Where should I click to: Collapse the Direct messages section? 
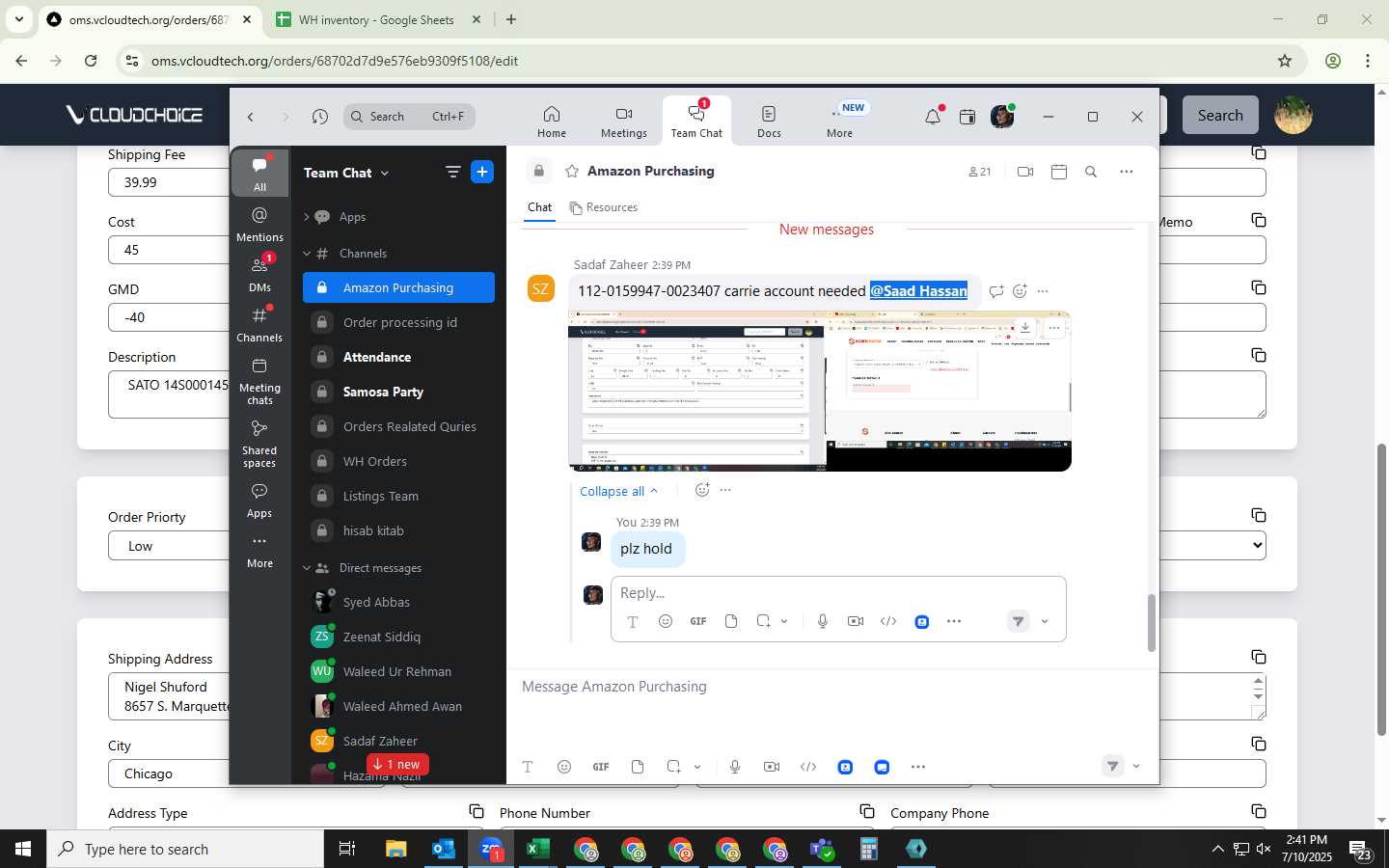pyautogui.click(x=307, y=568)
